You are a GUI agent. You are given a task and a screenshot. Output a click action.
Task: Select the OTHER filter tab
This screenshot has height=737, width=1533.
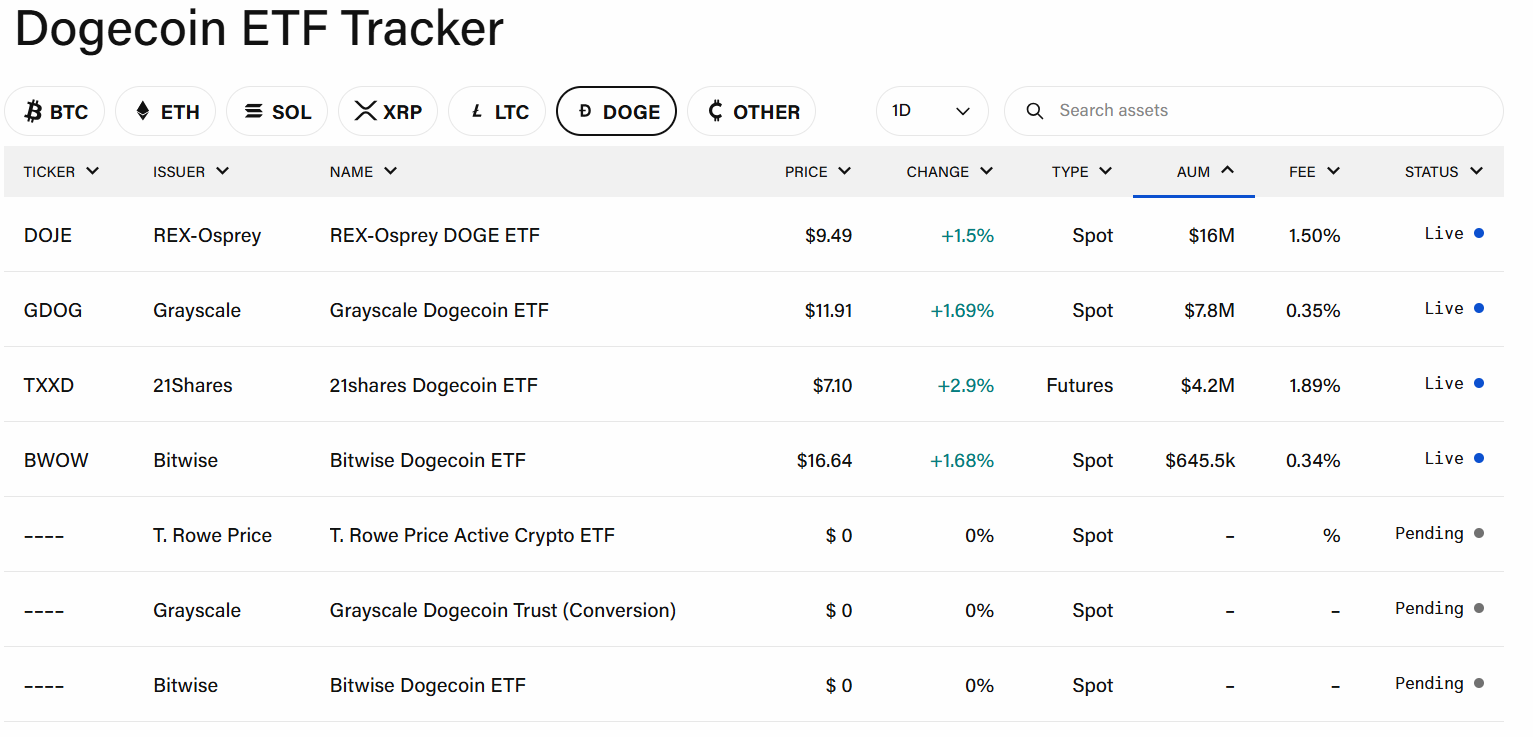751,111
